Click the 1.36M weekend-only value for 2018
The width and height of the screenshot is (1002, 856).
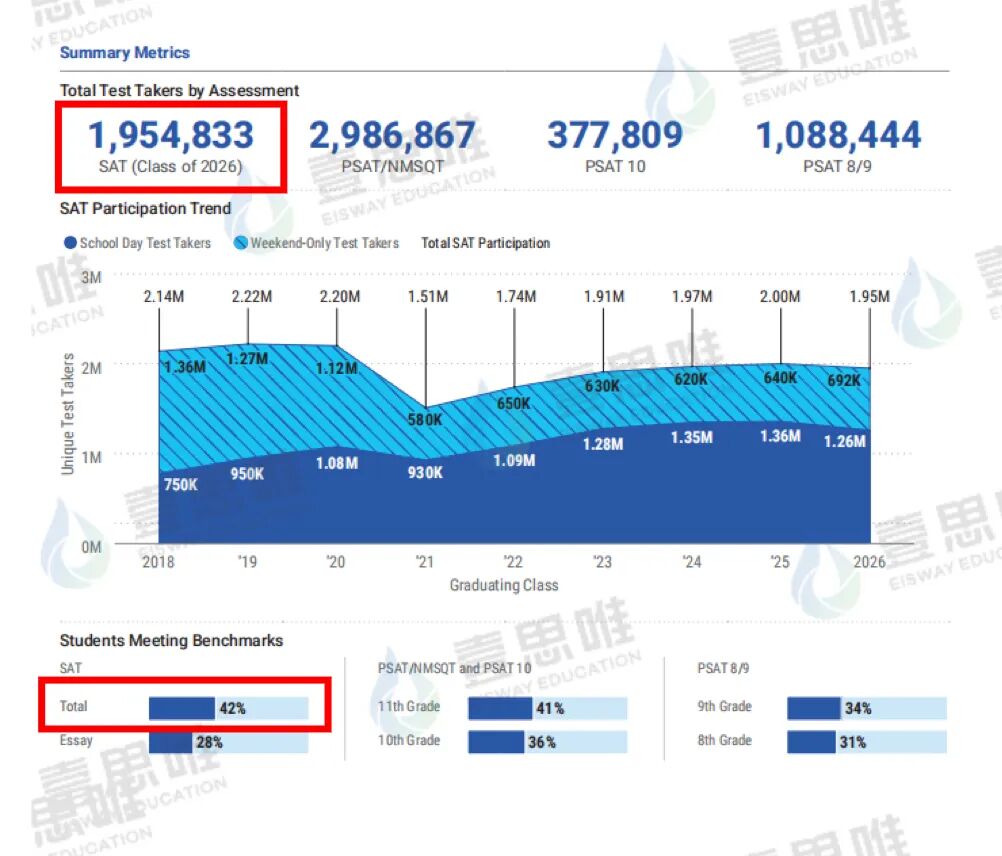point(185,367)
